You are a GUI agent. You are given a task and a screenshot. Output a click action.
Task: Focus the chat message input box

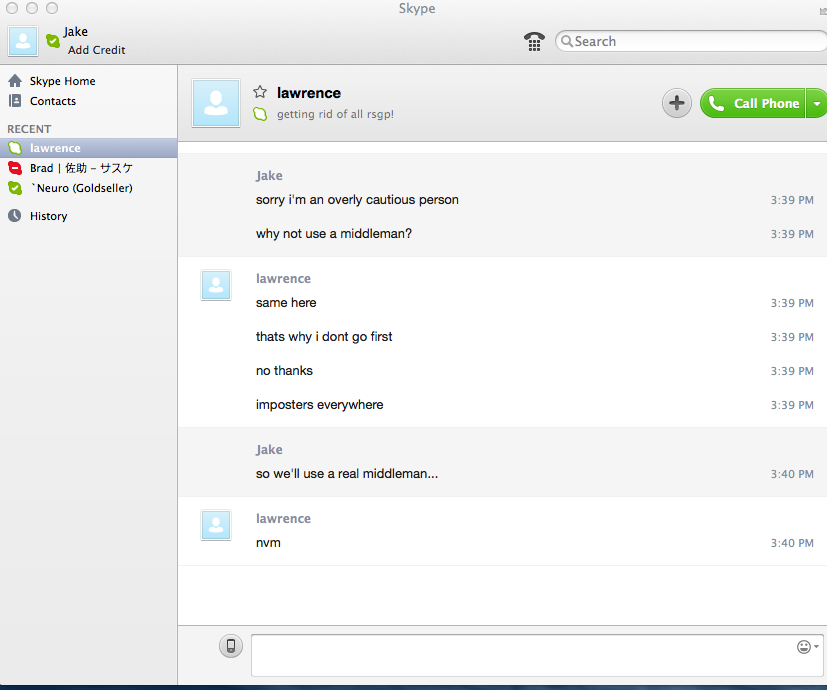(x=537, y=656)
